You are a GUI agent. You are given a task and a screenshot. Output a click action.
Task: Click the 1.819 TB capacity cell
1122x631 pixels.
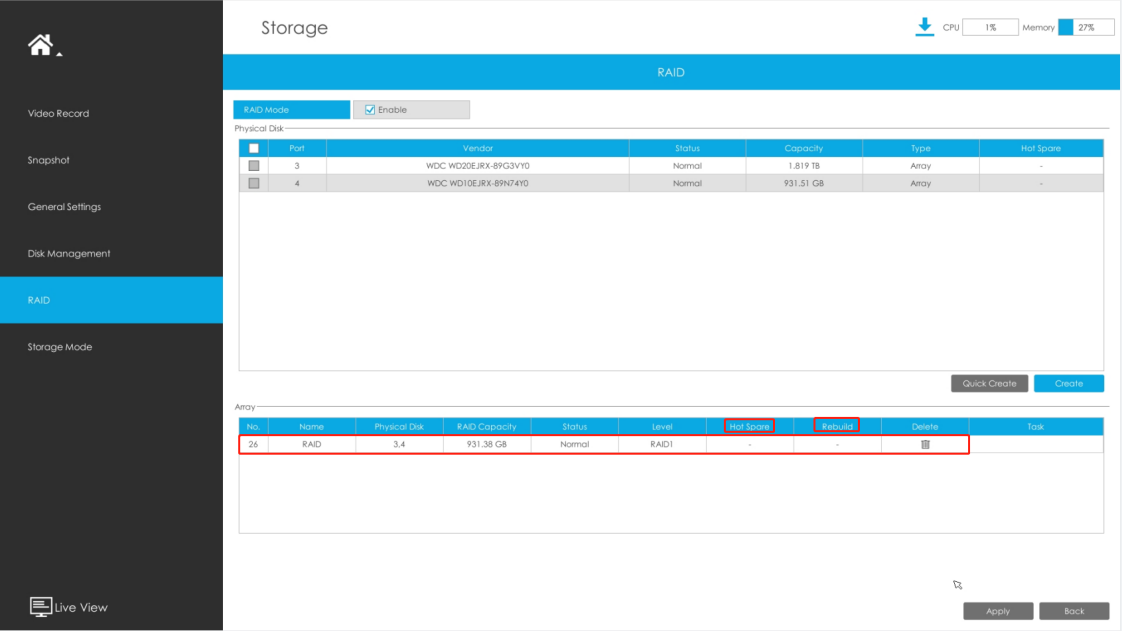point(804,165)
